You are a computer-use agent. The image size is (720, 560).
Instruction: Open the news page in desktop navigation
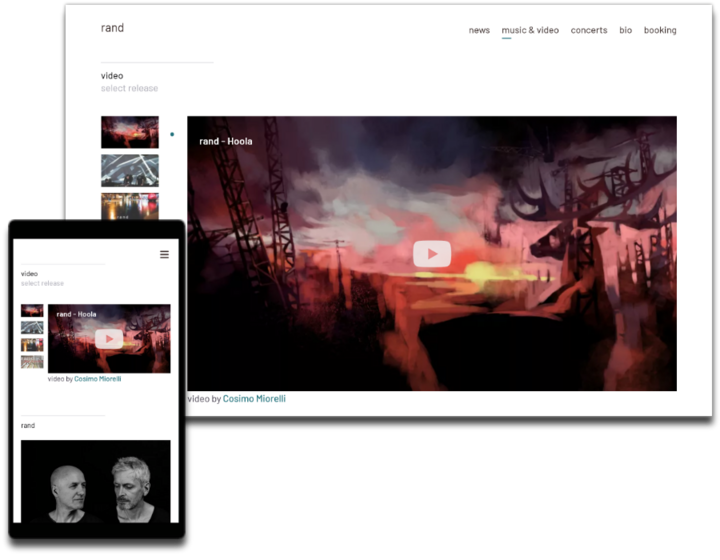(x=479, y=30)
